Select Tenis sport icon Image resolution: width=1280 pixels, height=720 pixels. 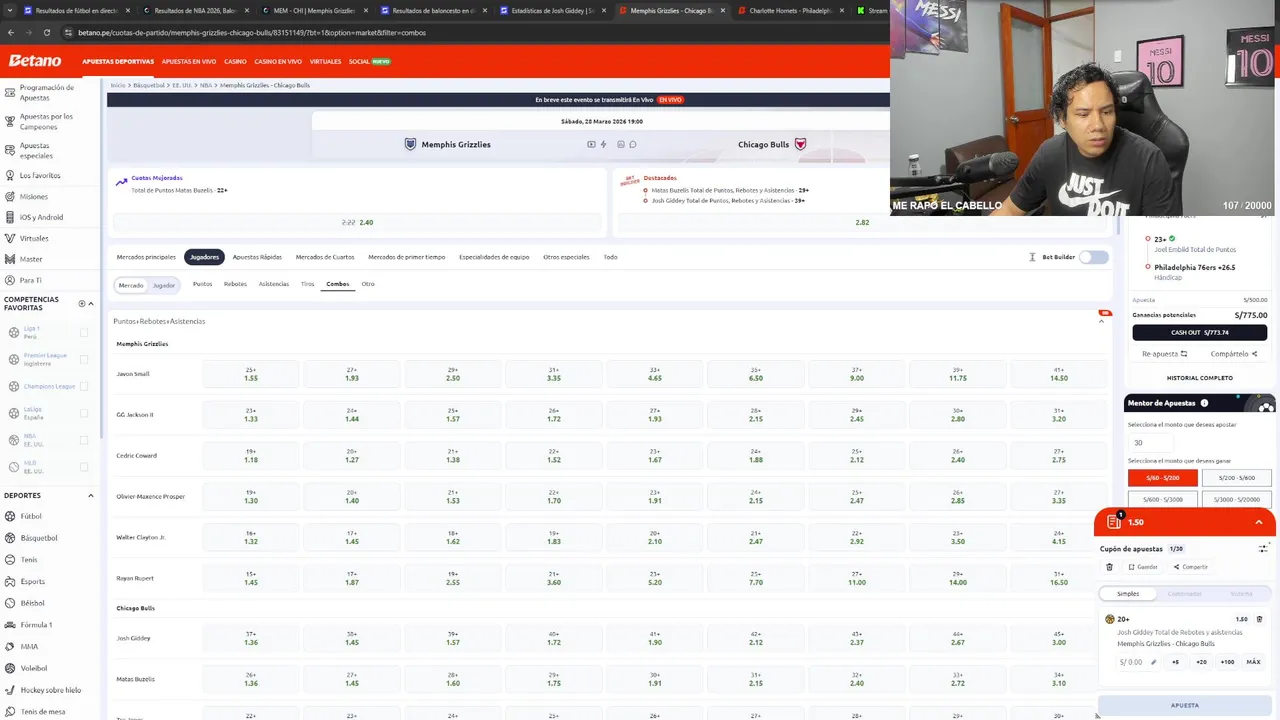pos(10,560)
